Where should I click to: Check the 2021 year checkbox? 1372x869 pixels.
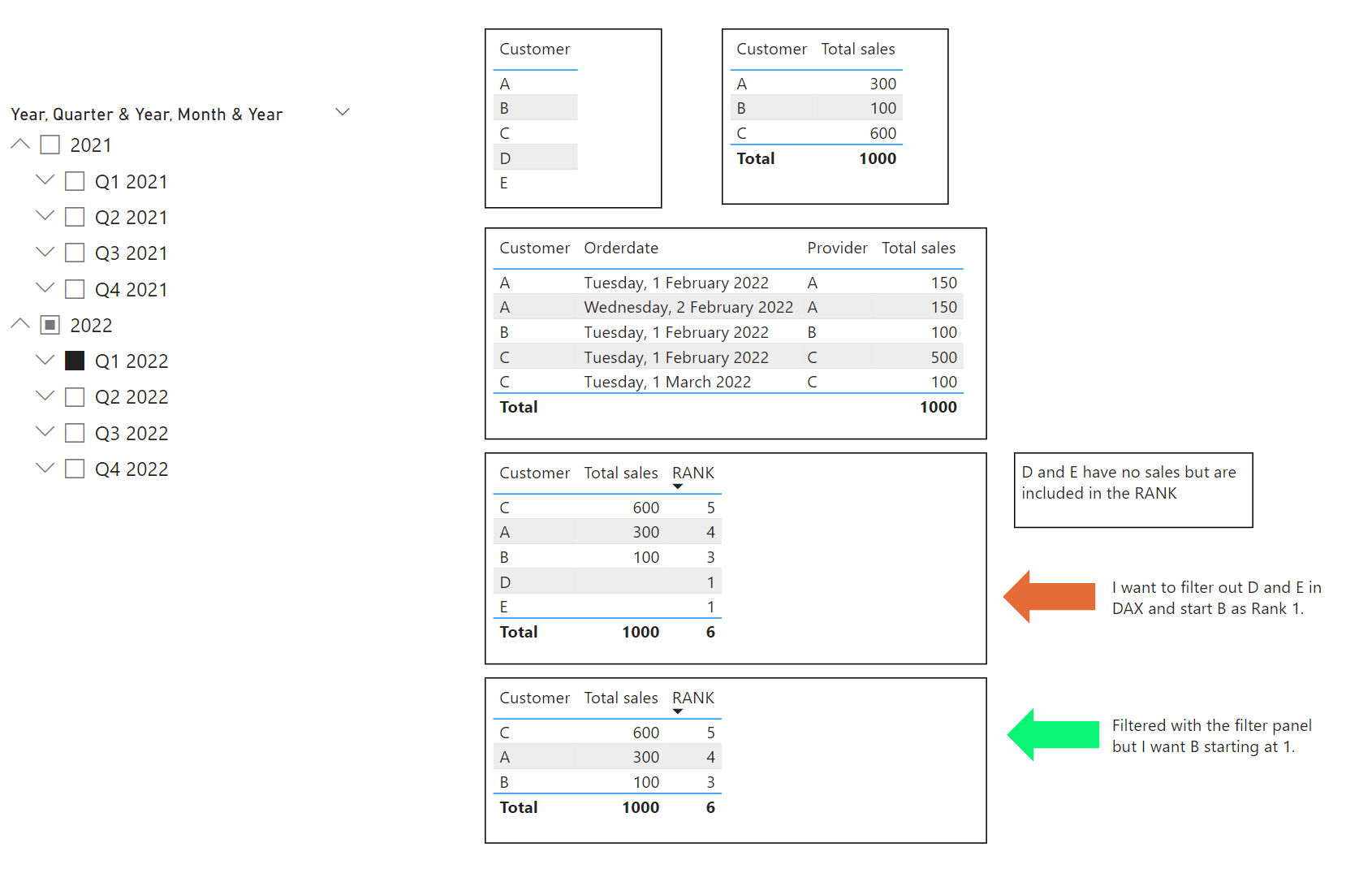[50, 144]
